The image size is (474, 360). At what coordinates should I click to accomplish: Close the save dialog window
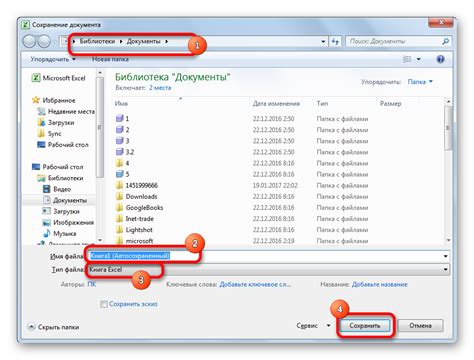coord(441,23)
